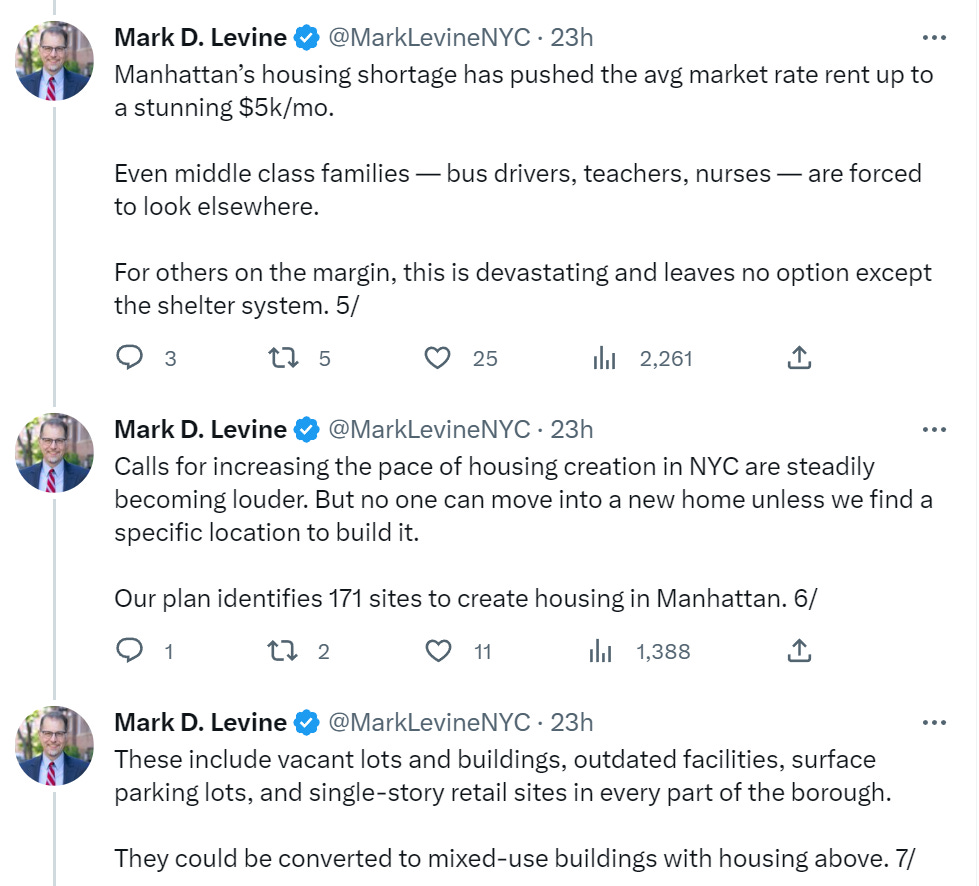Reply to the 171 sites tweet
Screen dimensions: 979x886
point(130,652)
